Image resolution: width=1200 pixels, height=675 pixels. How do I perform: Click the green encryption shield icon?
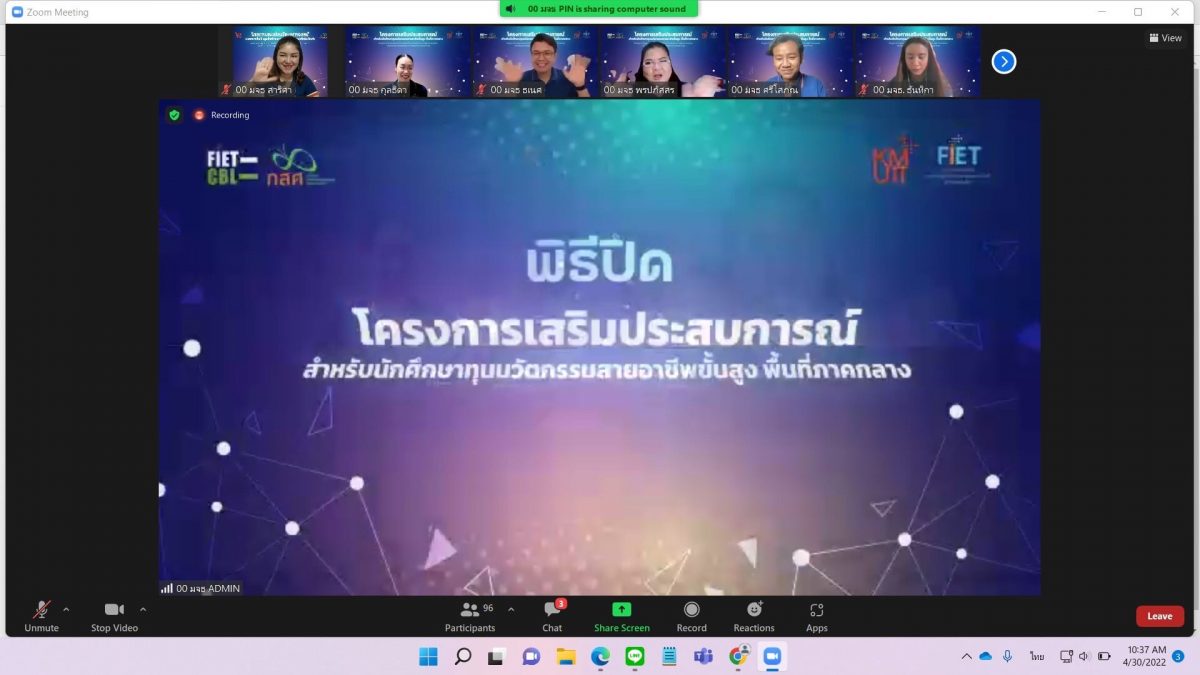[174, 115]
